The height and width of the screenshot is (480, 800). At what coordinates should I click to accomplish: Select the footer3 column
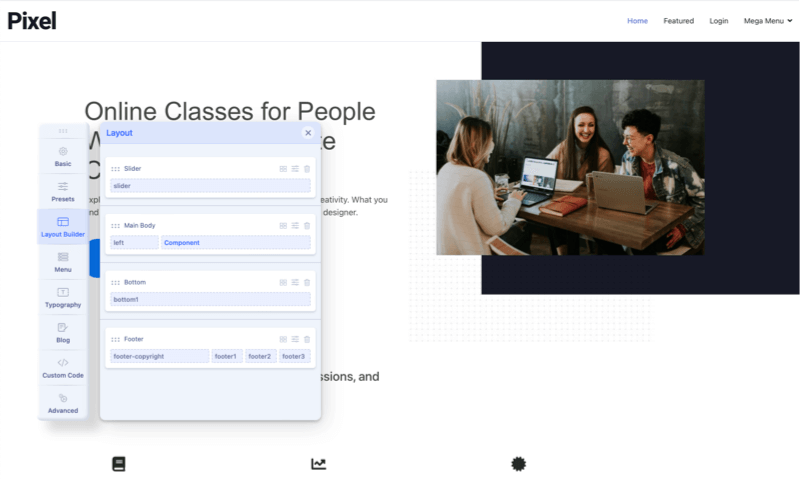[x=294, y=356]
